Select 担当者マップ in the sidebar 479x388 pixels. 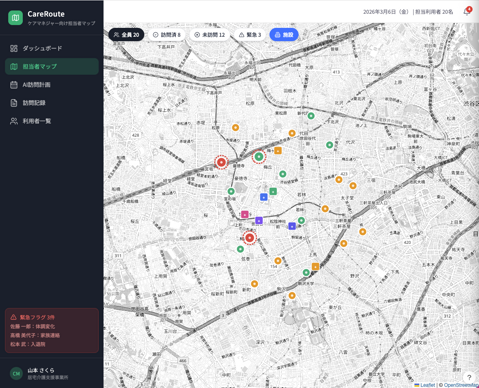(x=52, y=66)
